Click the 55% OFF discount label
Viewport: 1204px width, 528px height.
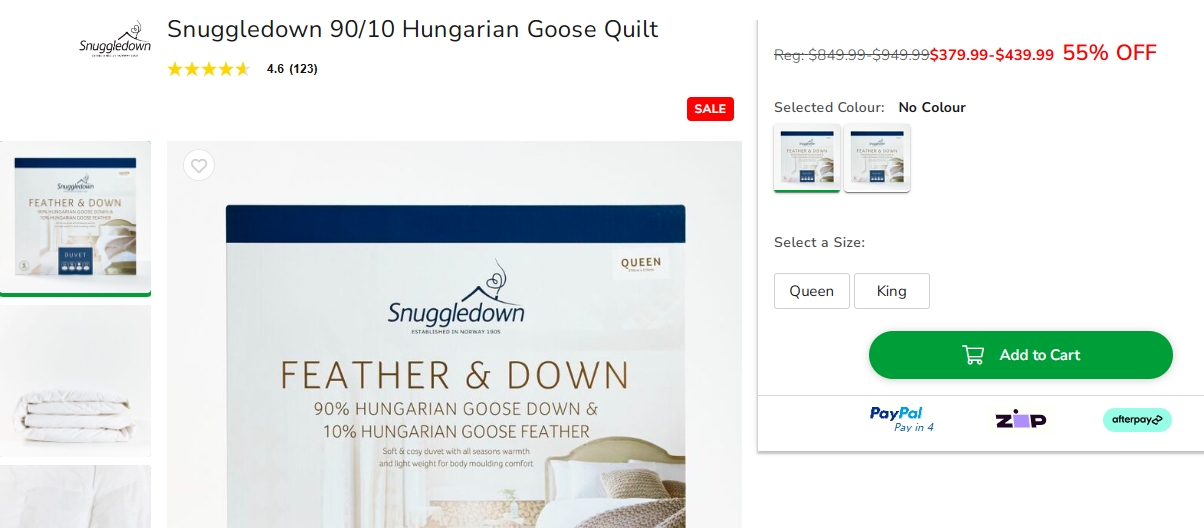[x=1109, y=53]
